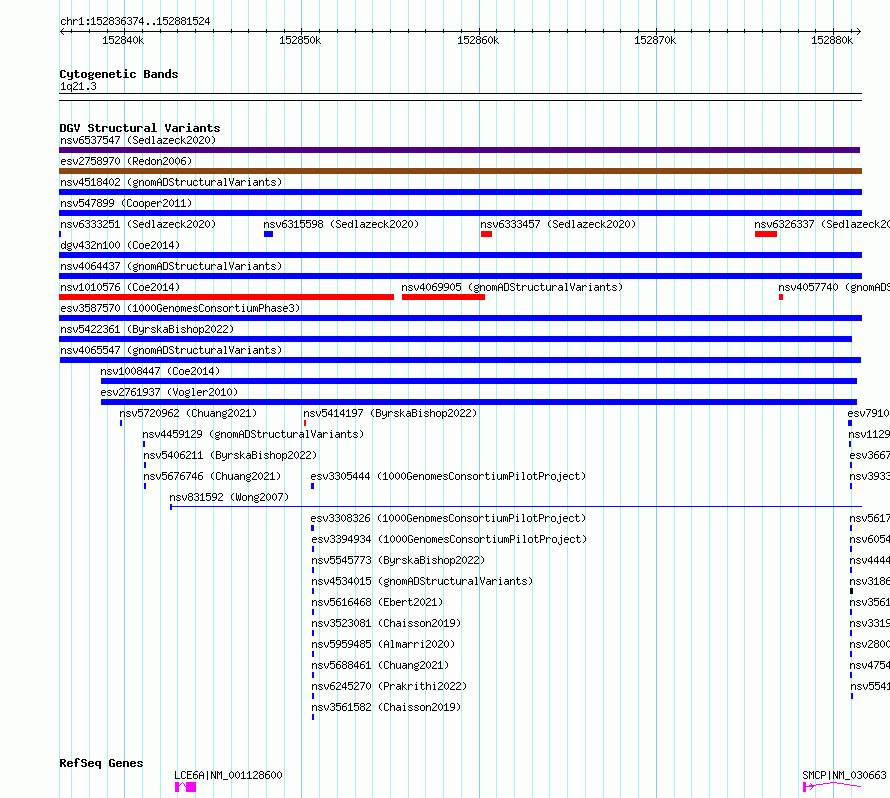Click the esv2761937 (Vogler2010) blue bar
Screen dimensions: 890x798
(x=478, y=402)
